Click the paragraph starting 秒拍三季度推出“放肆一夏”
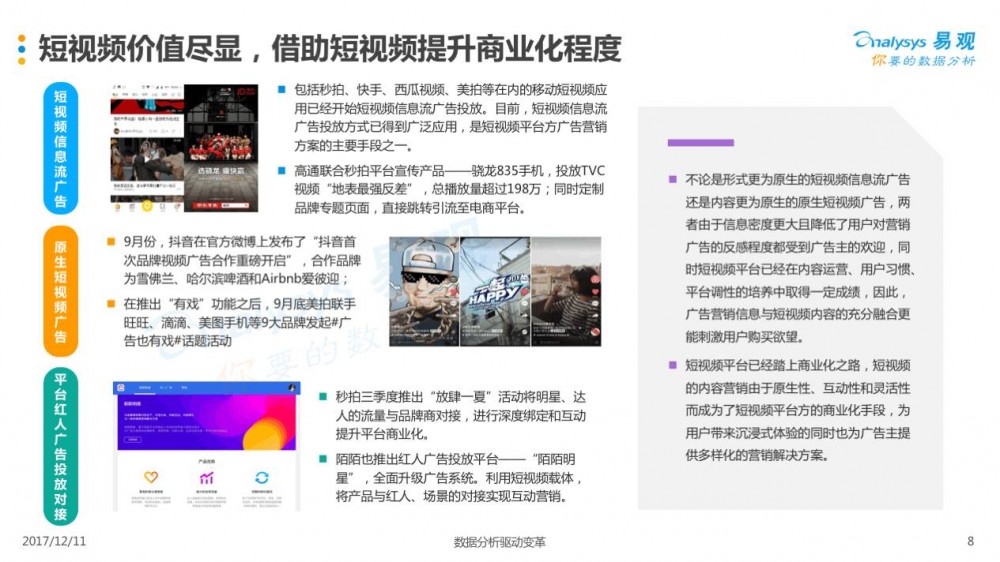1000x562 pixels. [x=460, y=415]
